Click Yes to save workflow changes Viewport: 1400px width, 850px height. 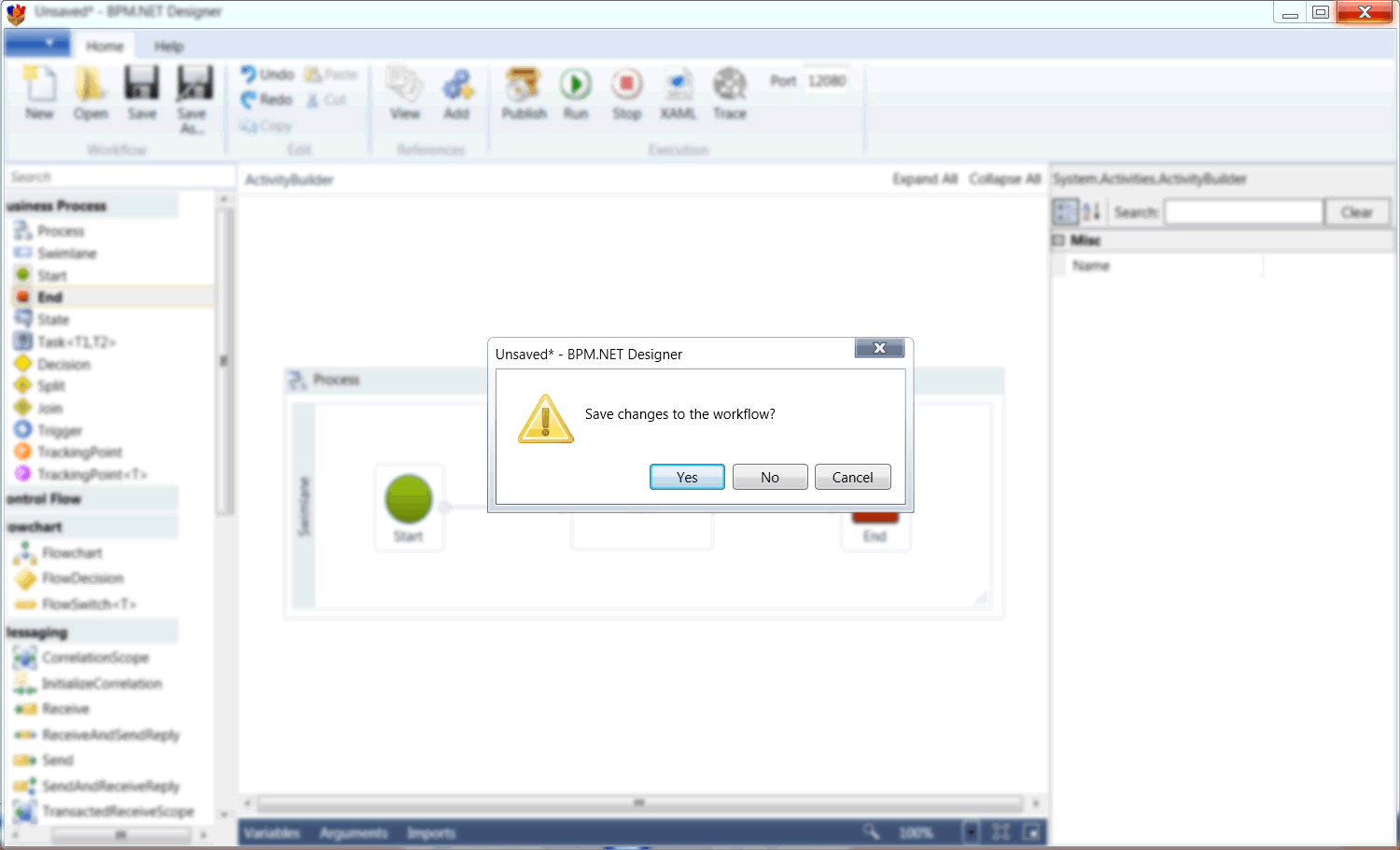pyautogui.click(x=687, y=477)
